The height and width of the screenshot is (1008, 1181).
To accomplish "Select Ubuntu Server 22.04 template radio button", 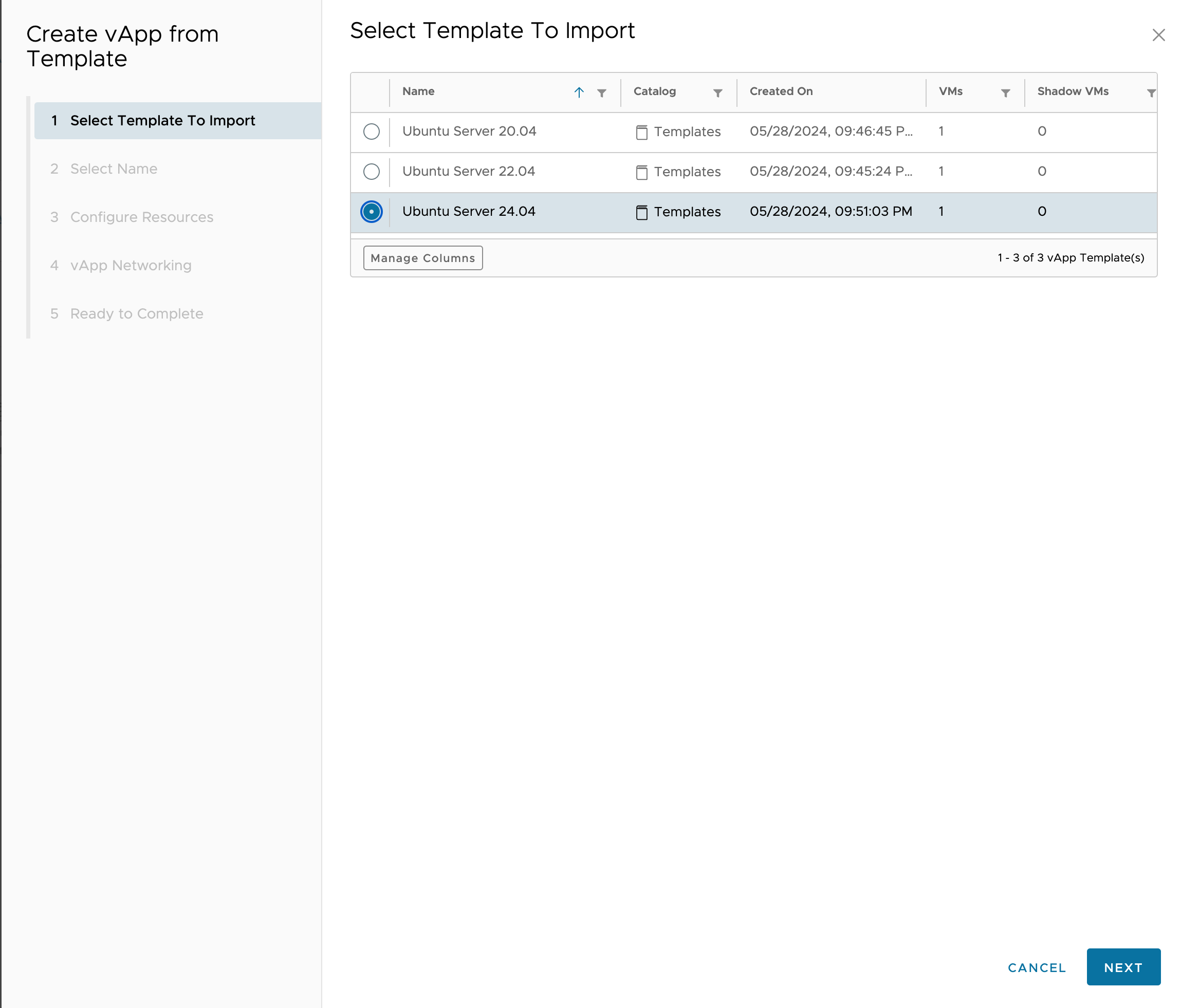I will [x=371, y=171].
